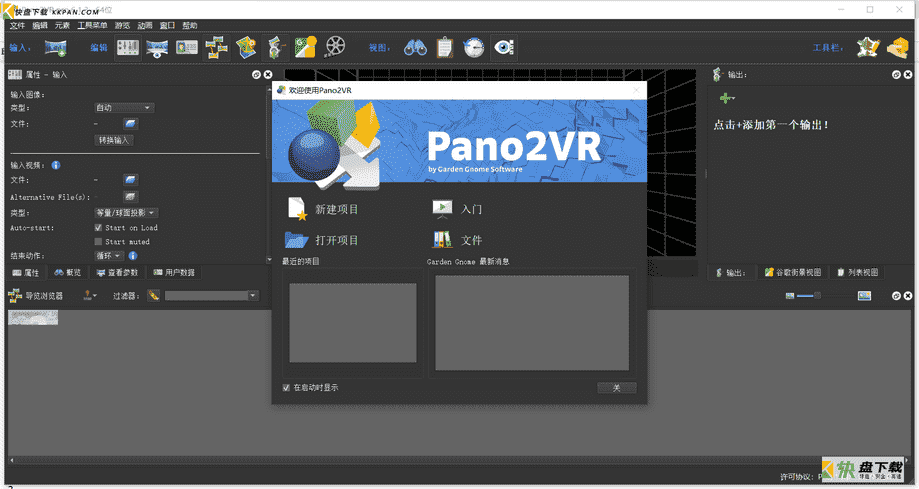Open the tour browser icon in toolbar

216,47
